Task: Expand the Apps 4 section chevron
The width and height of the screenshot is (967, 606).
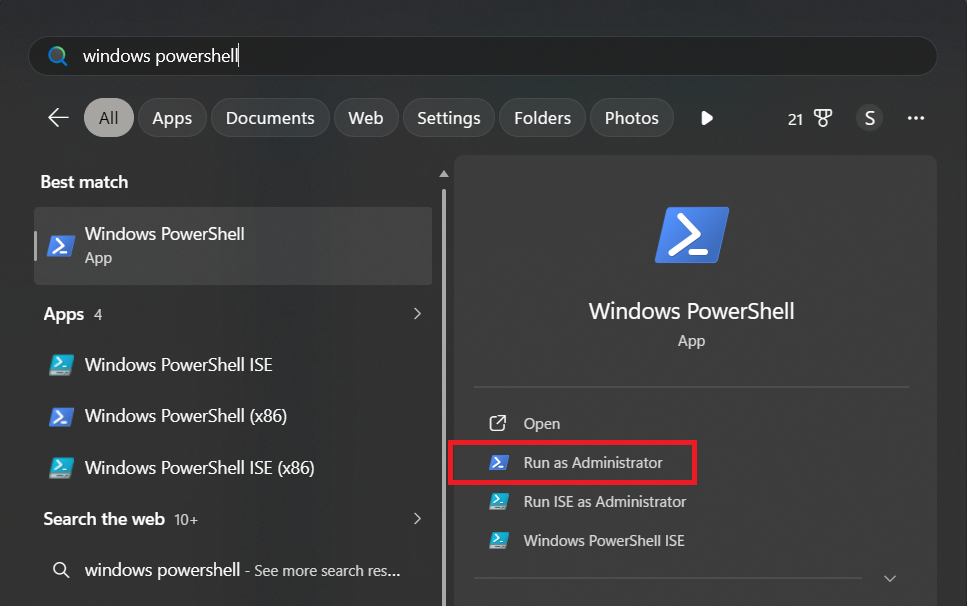Action: coord(418,314)
